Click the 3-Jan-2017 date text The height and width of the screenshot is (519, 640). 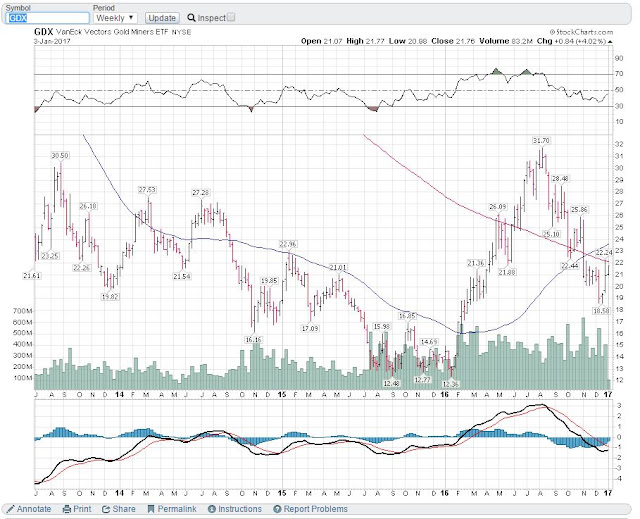click(52, 41)
